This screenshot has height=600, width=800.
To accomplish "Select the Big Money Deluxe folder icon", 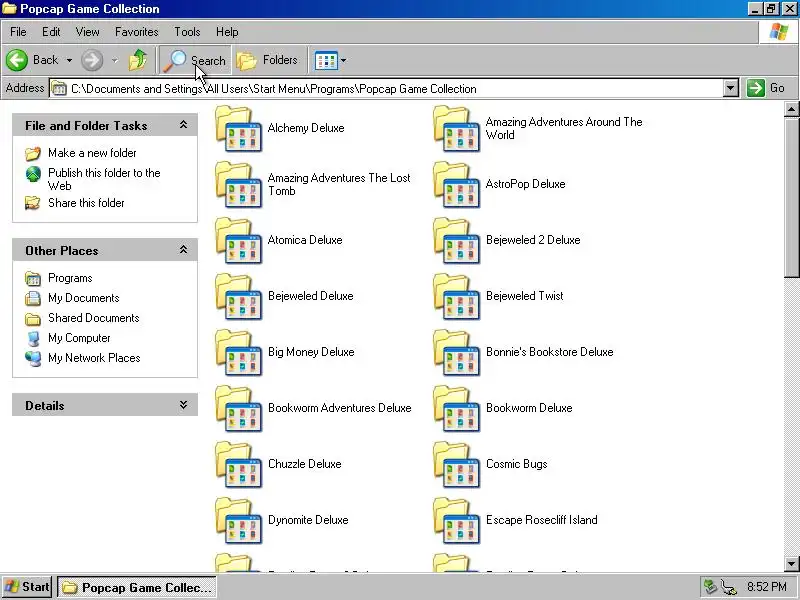I will (238, 353).
